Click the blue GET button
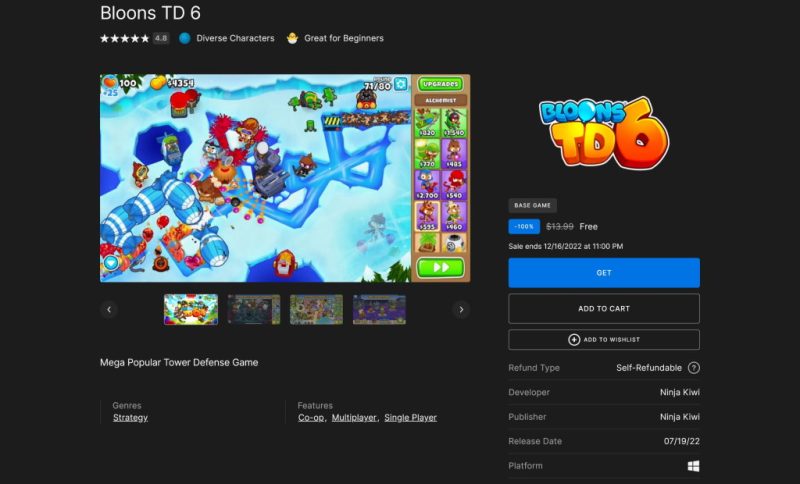 click(604, 273)
